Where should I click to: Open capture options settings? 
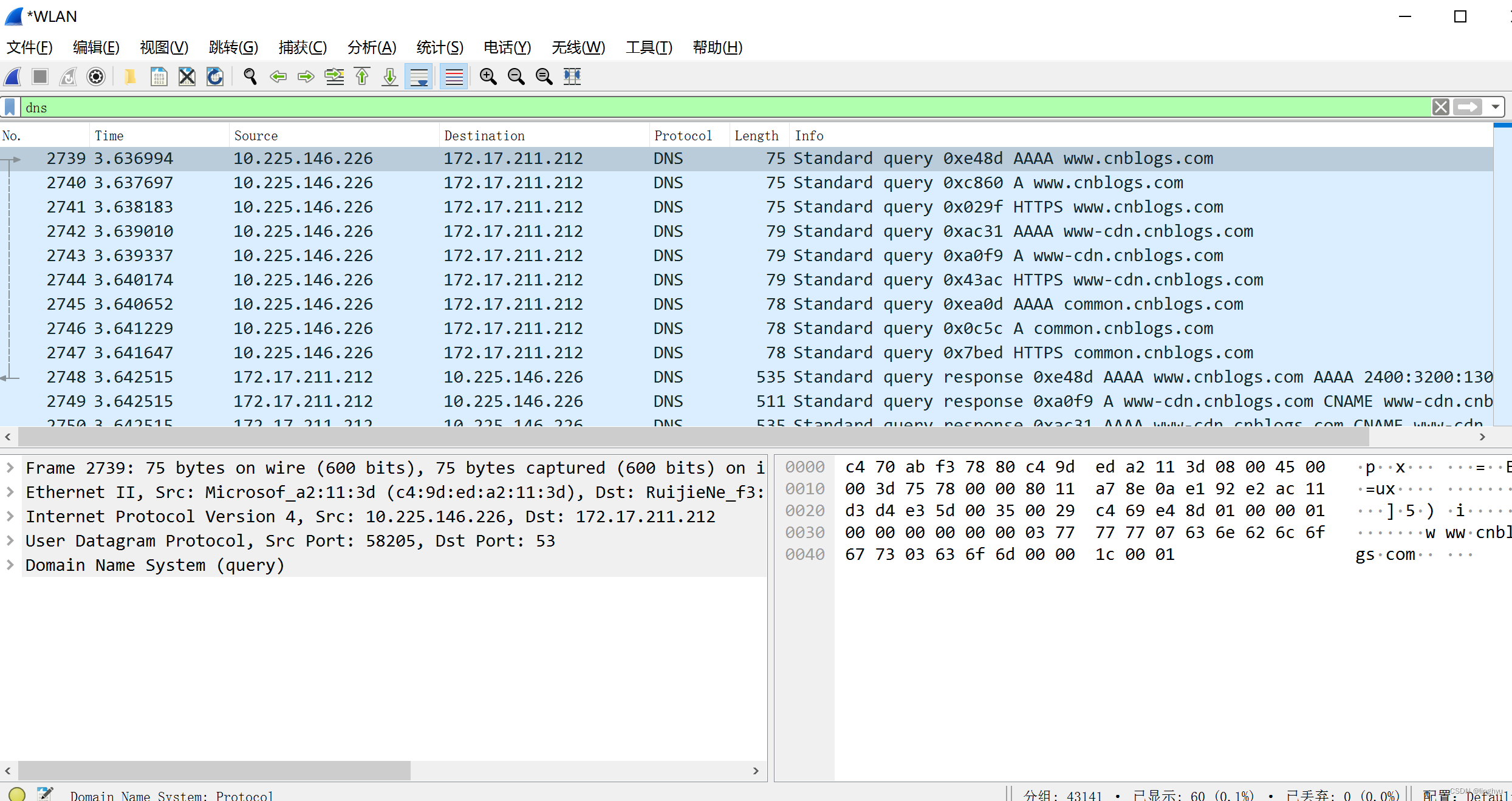coord(96,77)
